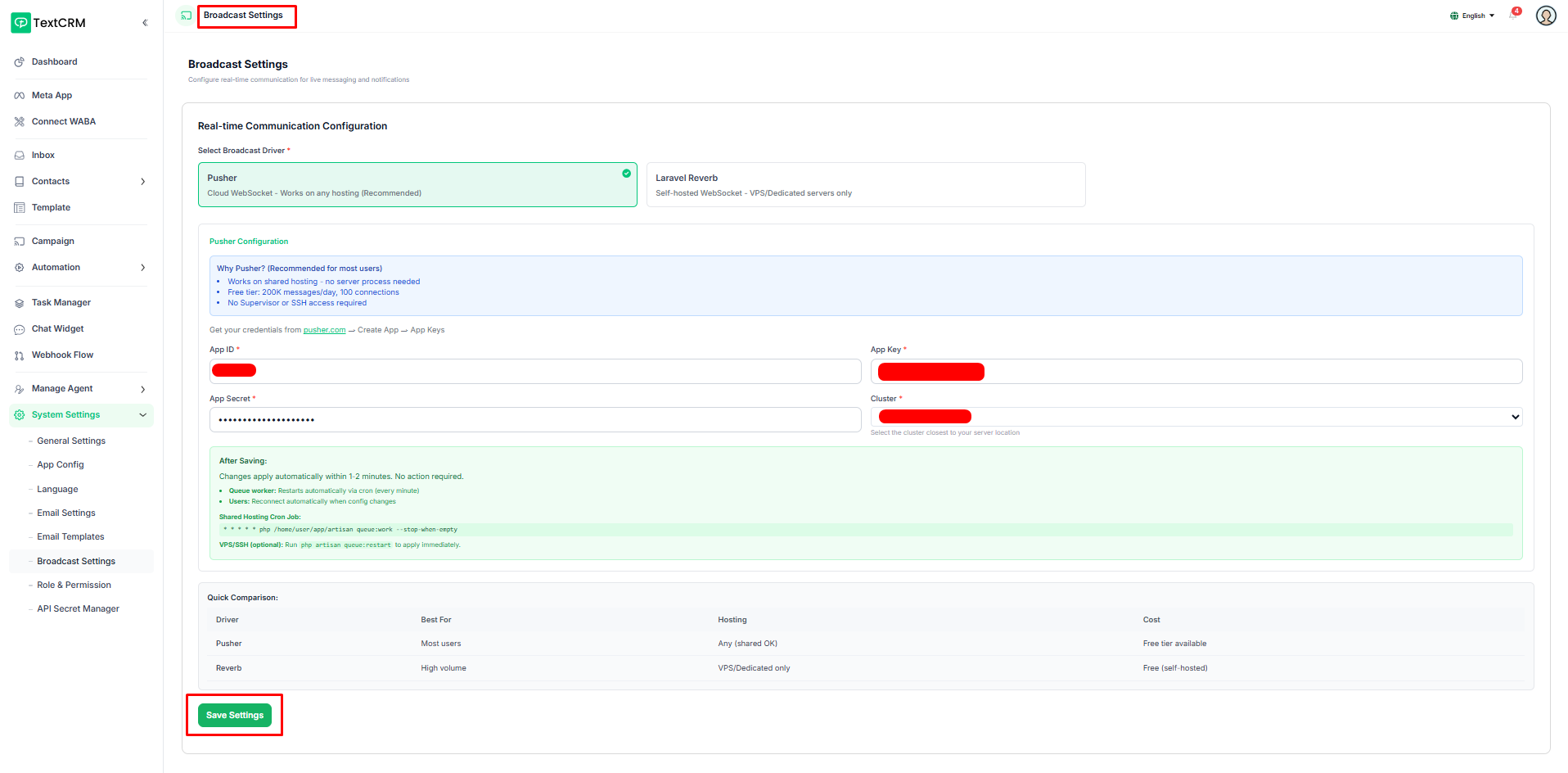Collapse the sidebar with the arrow icon
1568x773 pixels.
coord(145,23)
